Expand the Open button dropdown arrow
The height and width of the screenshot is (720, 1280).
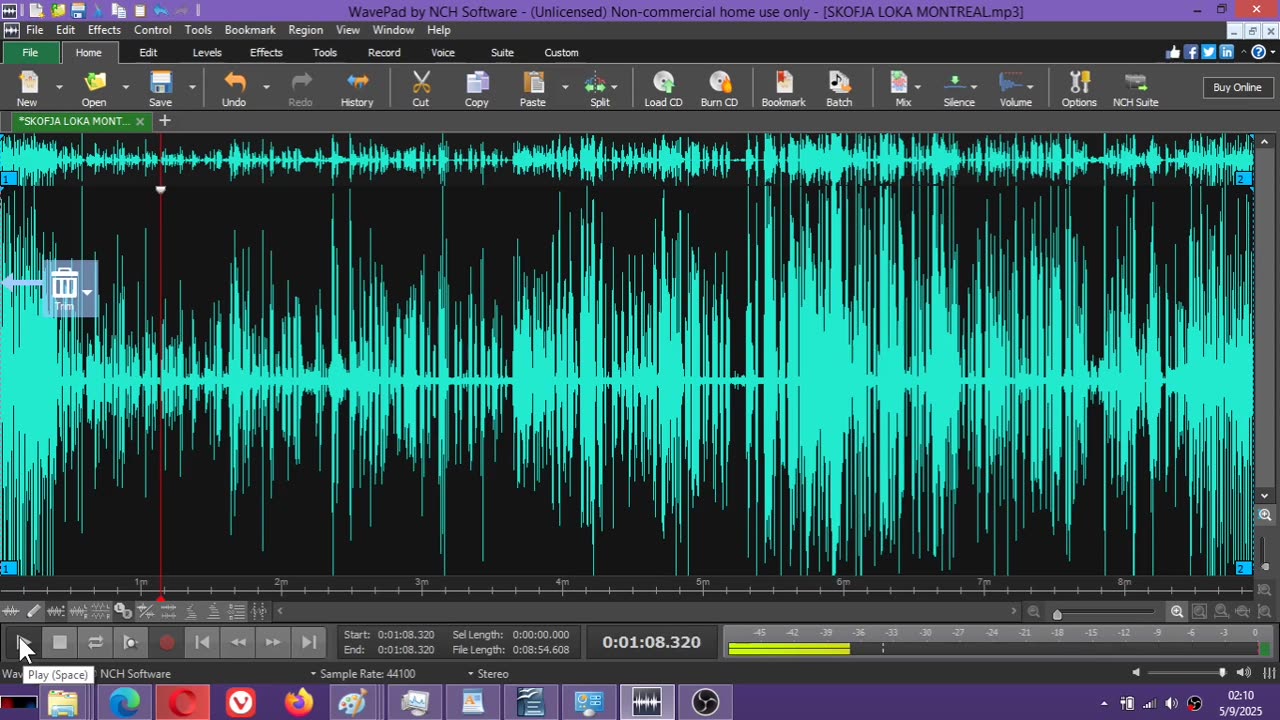[x=125, y=87]
